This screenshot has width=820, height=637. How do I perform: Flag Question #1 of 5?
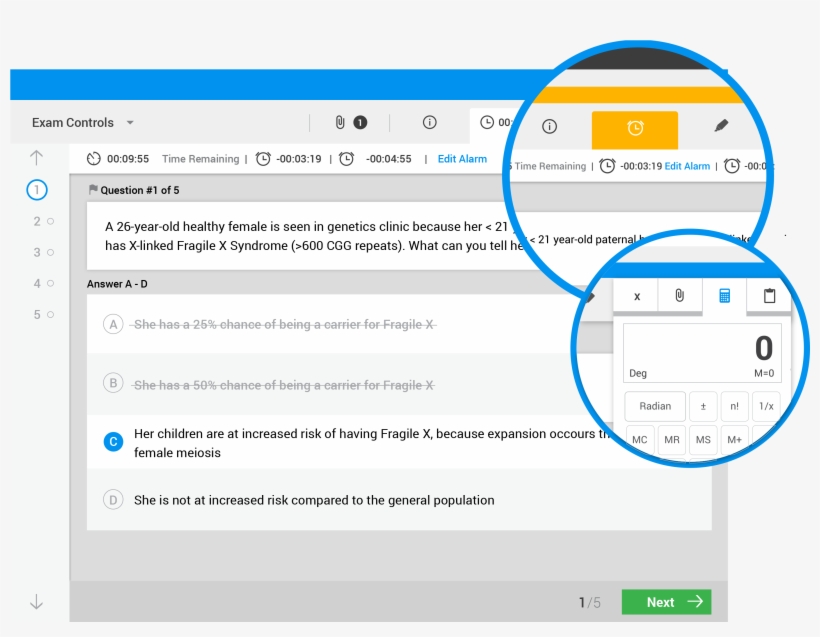click(x=94, y=190)
